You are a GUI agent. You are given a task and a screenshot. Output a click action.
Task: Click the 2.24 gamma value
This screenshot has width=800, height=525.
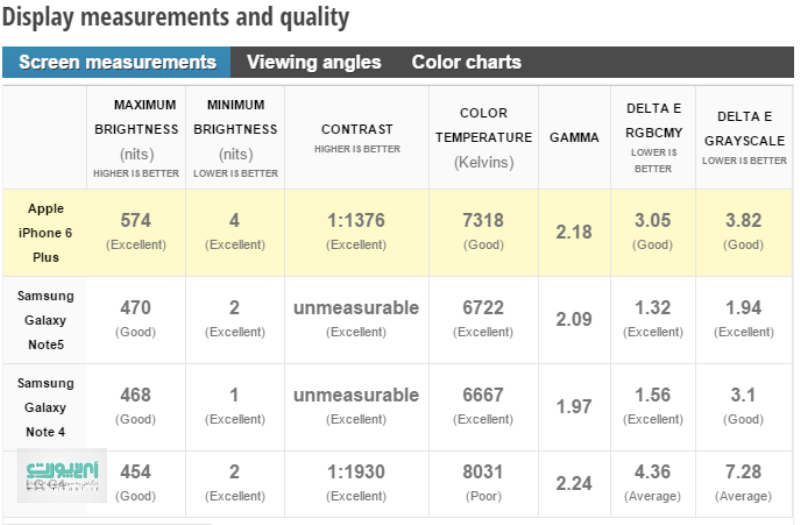574,483
